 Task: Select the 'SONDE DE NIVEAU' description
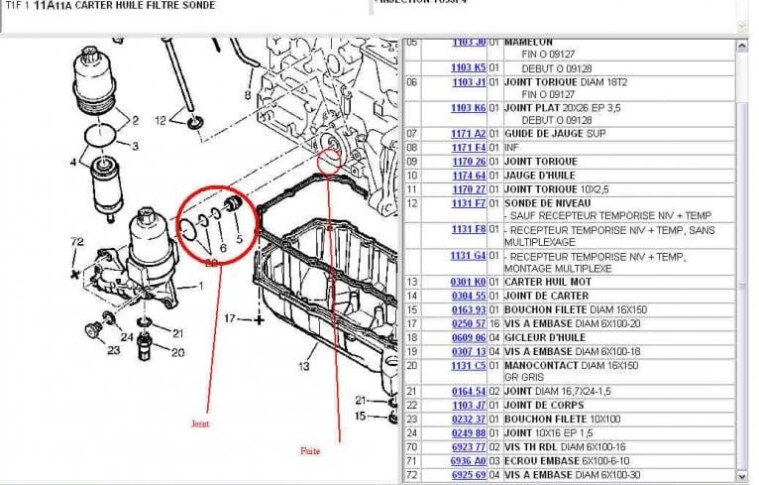547,203
